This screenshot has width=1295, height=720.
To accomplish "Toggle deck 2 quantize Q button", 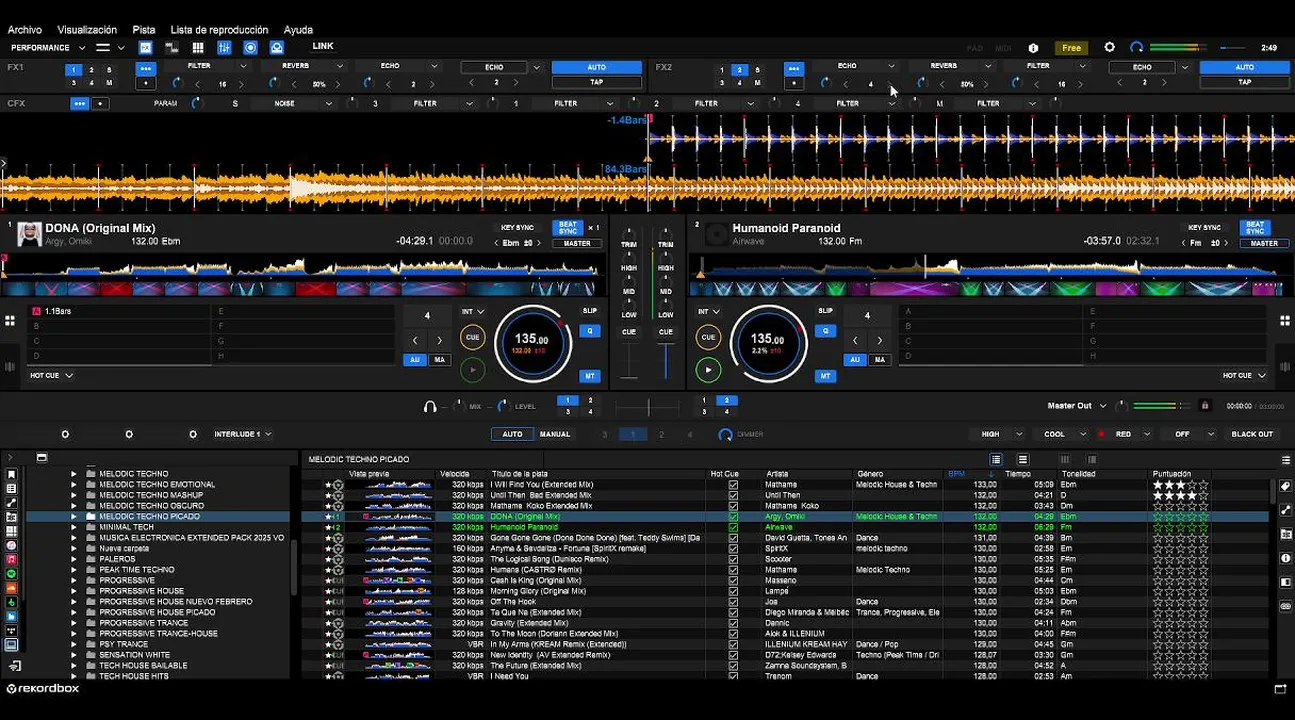I will (825, 331).
